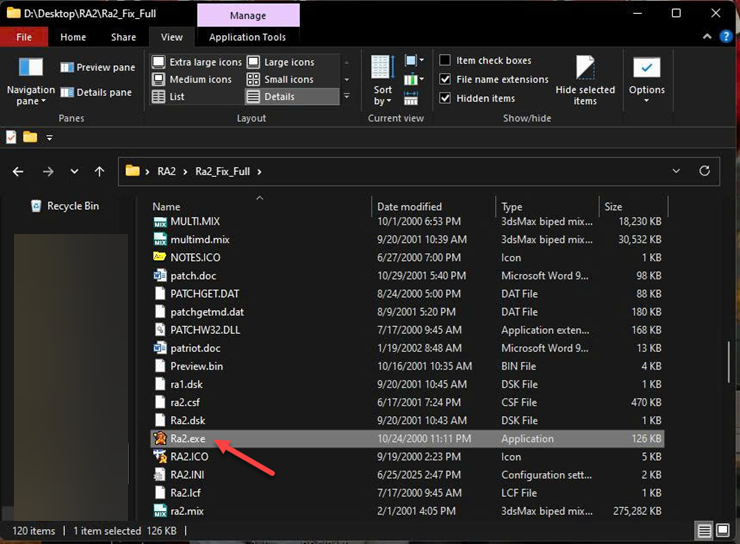Collapse the ribbon with the chevron
This screenshot has width=740, height=544.
point(707,36)
